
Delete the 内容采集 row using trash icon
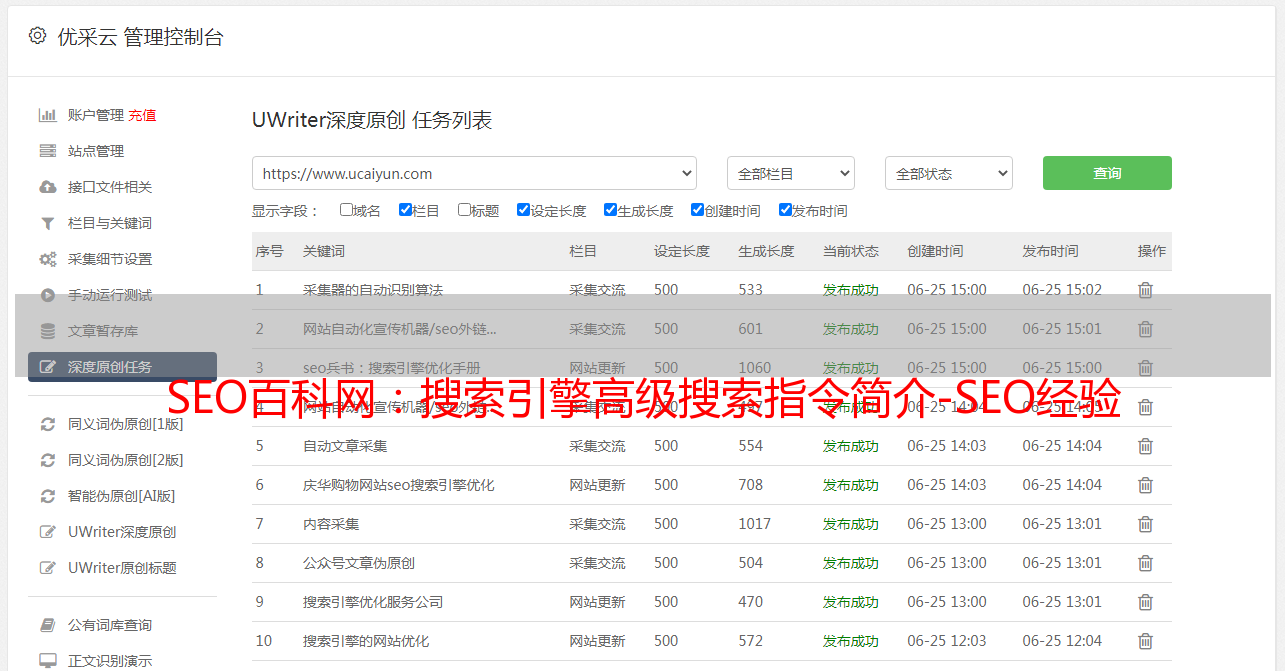[1146, 524]
